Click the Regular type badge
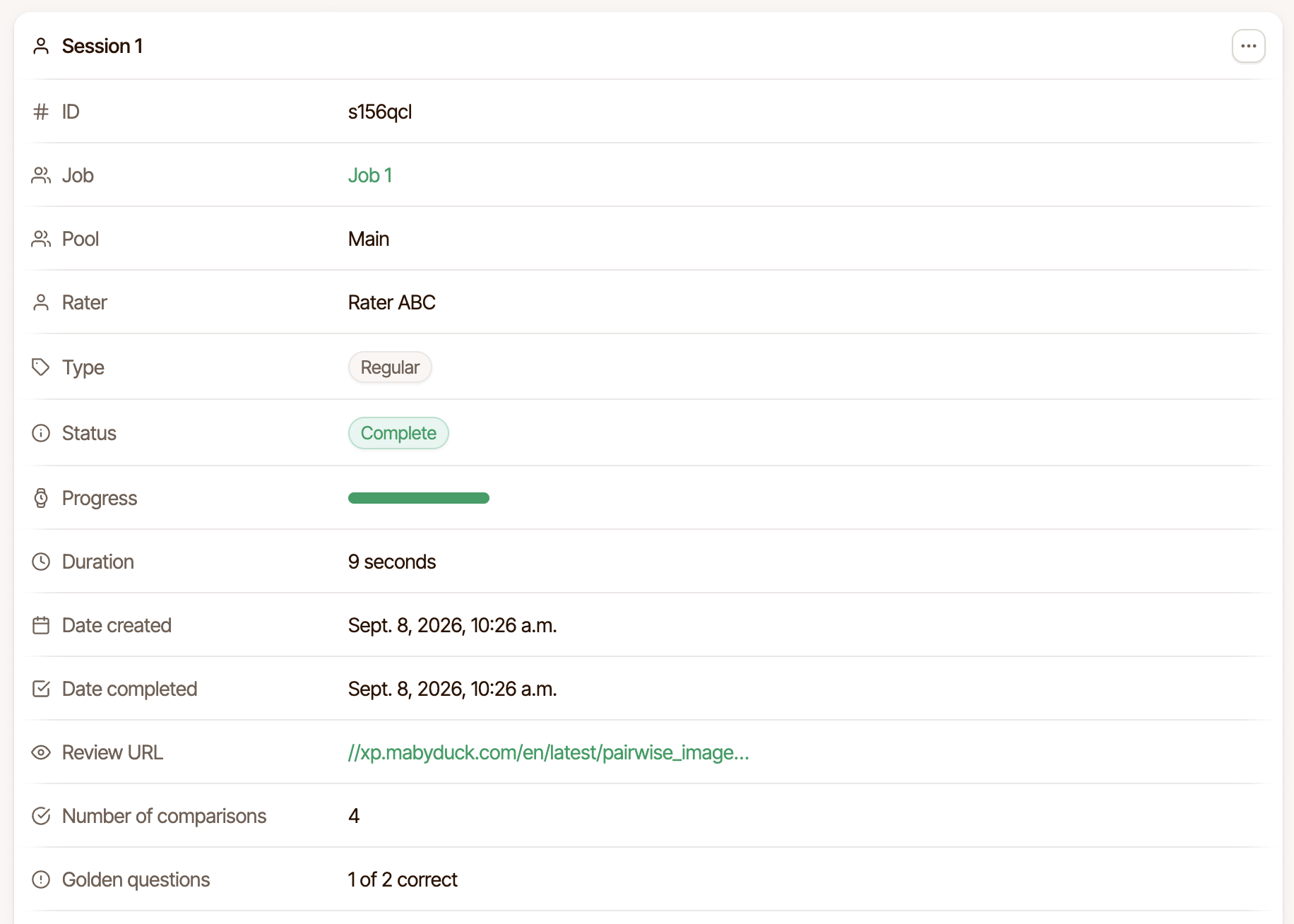Screen dimensions: 1294x924 390,367
